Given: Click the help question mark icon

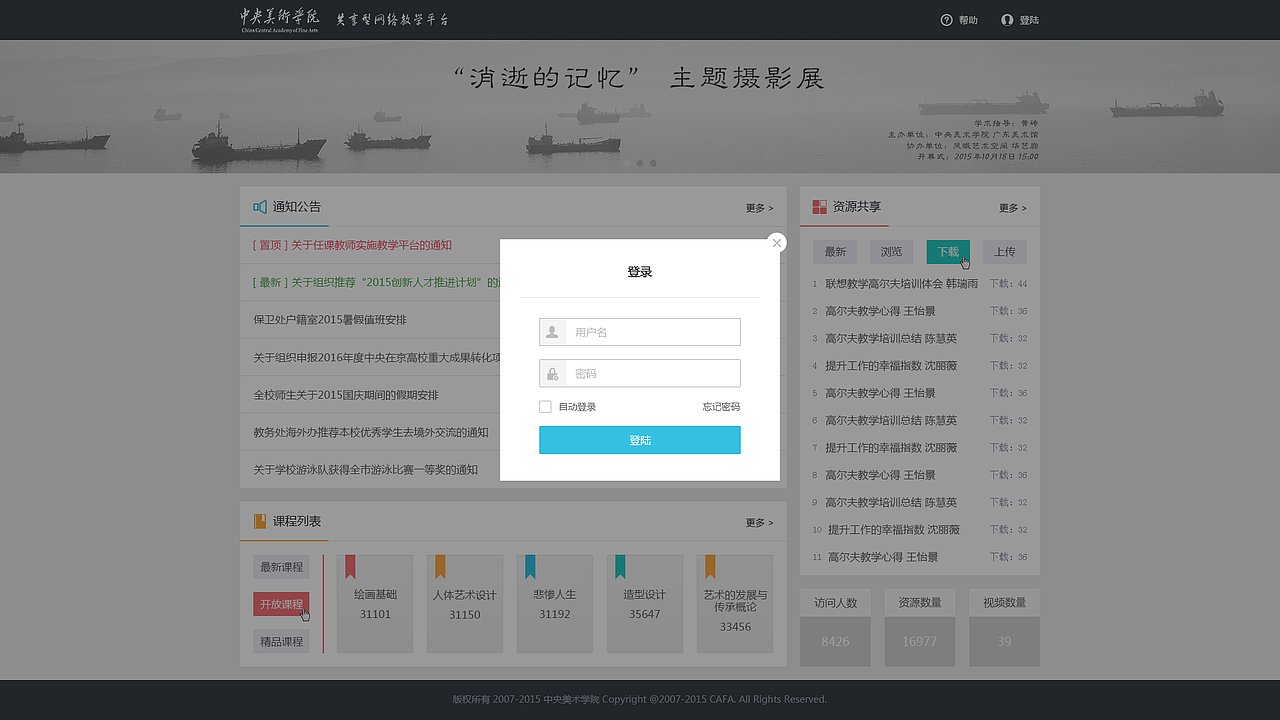Looking at the screenshot, I should [x=946, y=19].
